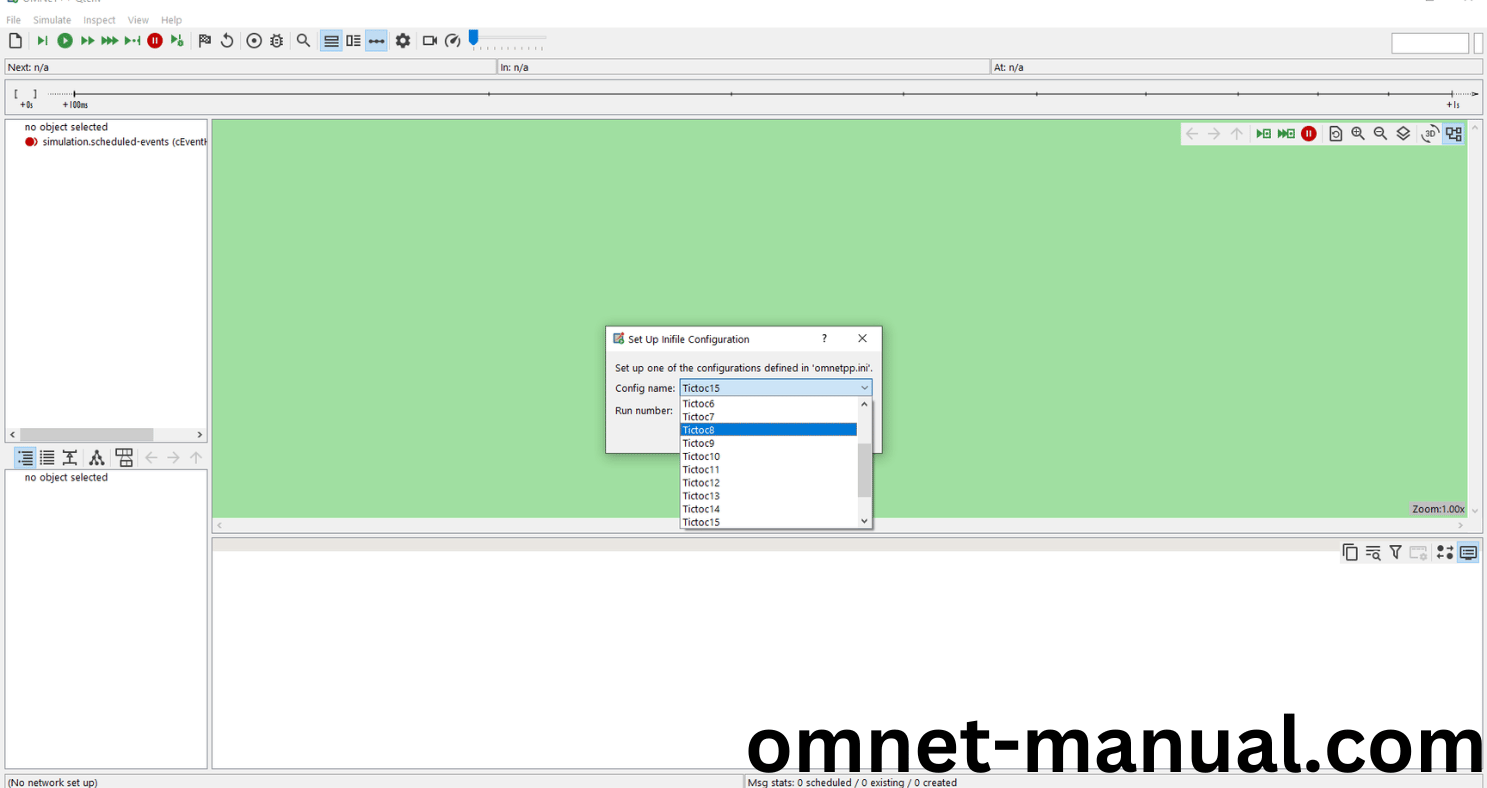The width and height of the screenshot is (1487, 788).
Task: Open the magnifier Find objects icon
Action: [303, 41]
